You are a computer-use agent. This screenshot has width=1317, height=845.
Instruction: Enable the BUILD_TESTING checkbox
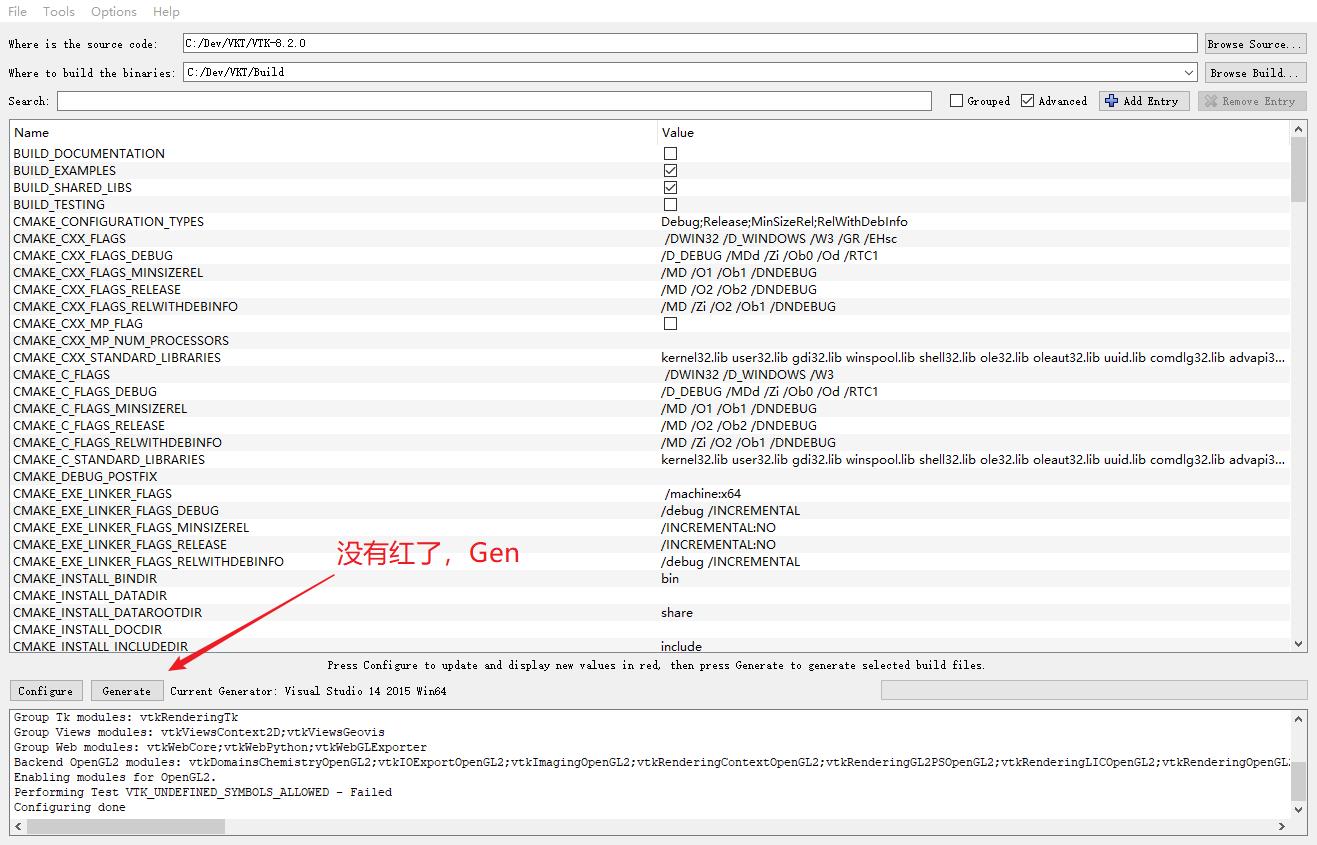tap(670, 204)
